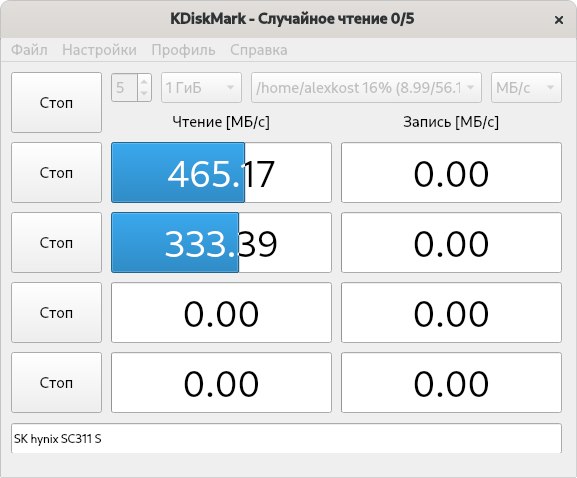The width and height of the screenshot is (577, 478).
Task: Open the Справка menu
Action: pyautogui.click(x=259, y=50)
